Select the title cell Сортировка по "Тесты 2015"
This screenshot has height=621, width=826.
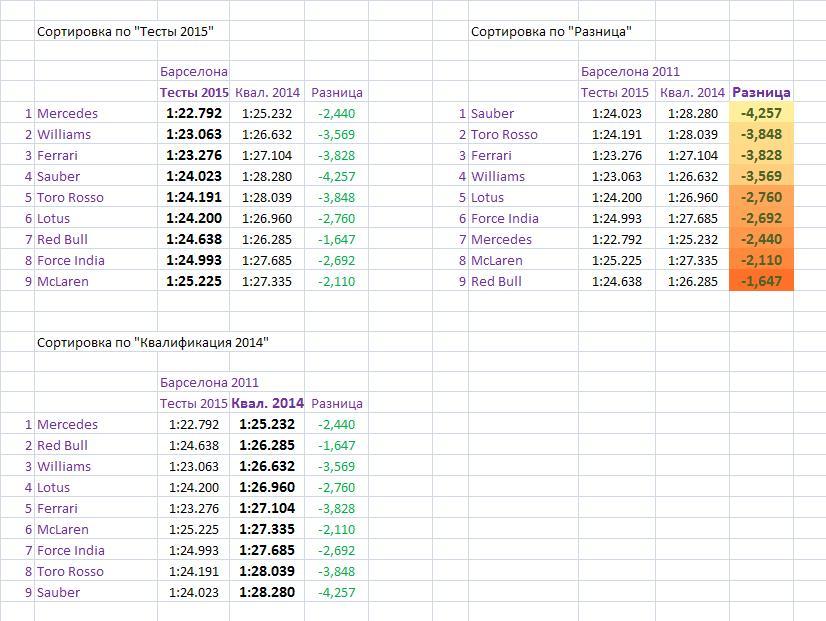125,32
